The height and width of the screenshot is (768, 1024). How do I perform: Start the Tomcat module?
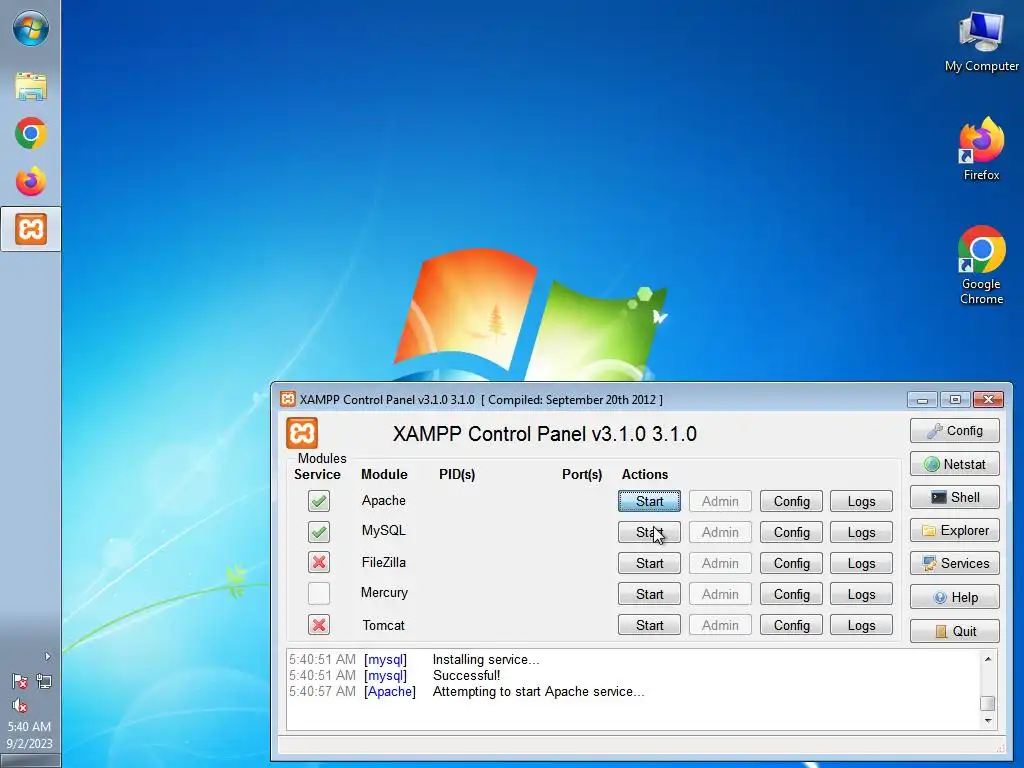(649, 625)
